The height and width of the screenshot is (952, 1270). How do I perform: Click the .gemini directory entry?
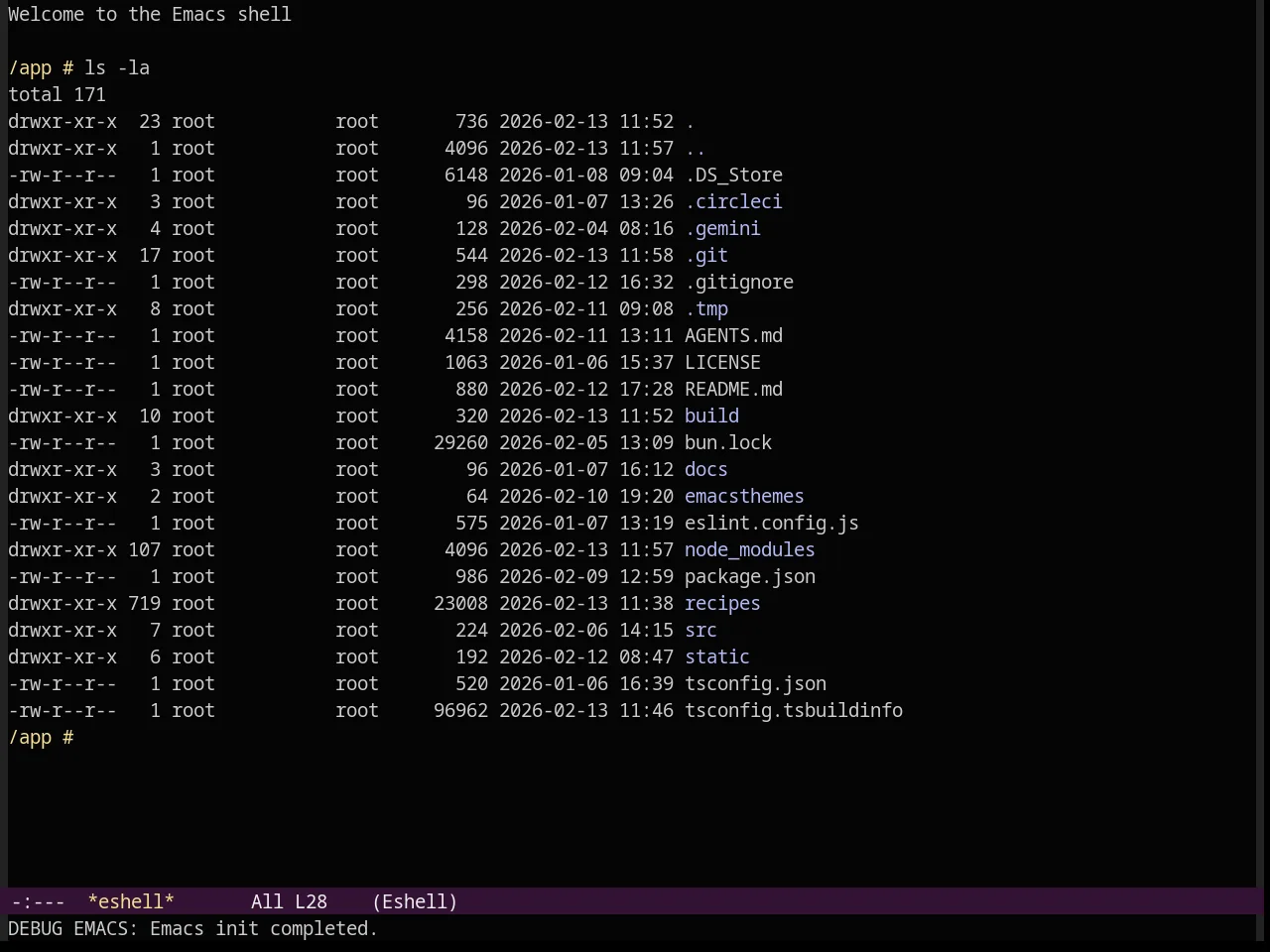pyautogui.click(x=722, y=229)
